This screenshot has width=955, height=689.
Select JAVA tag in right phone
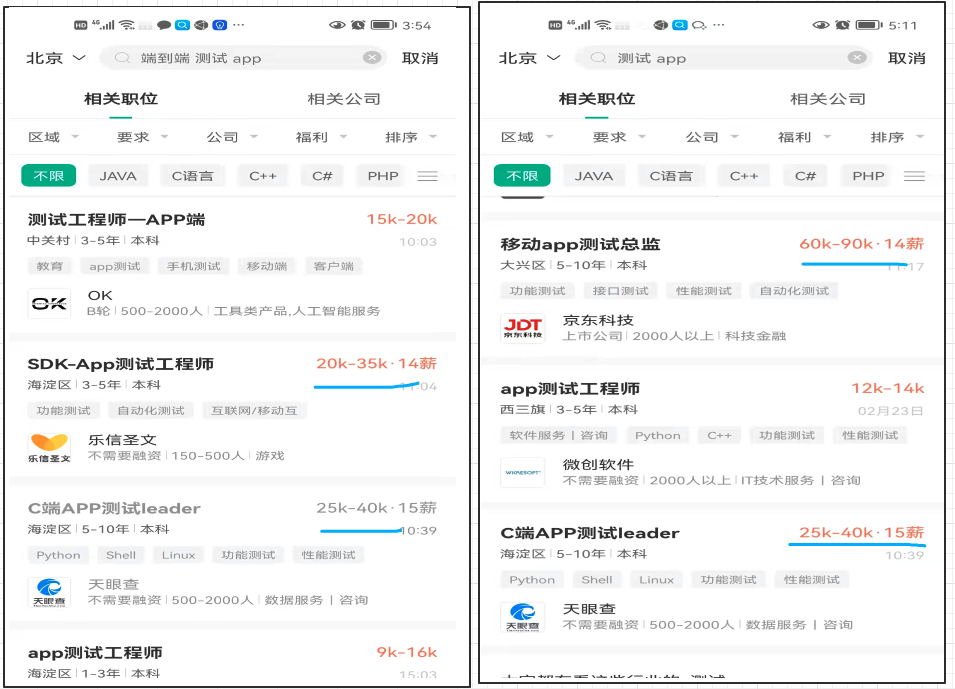[594, 176]
